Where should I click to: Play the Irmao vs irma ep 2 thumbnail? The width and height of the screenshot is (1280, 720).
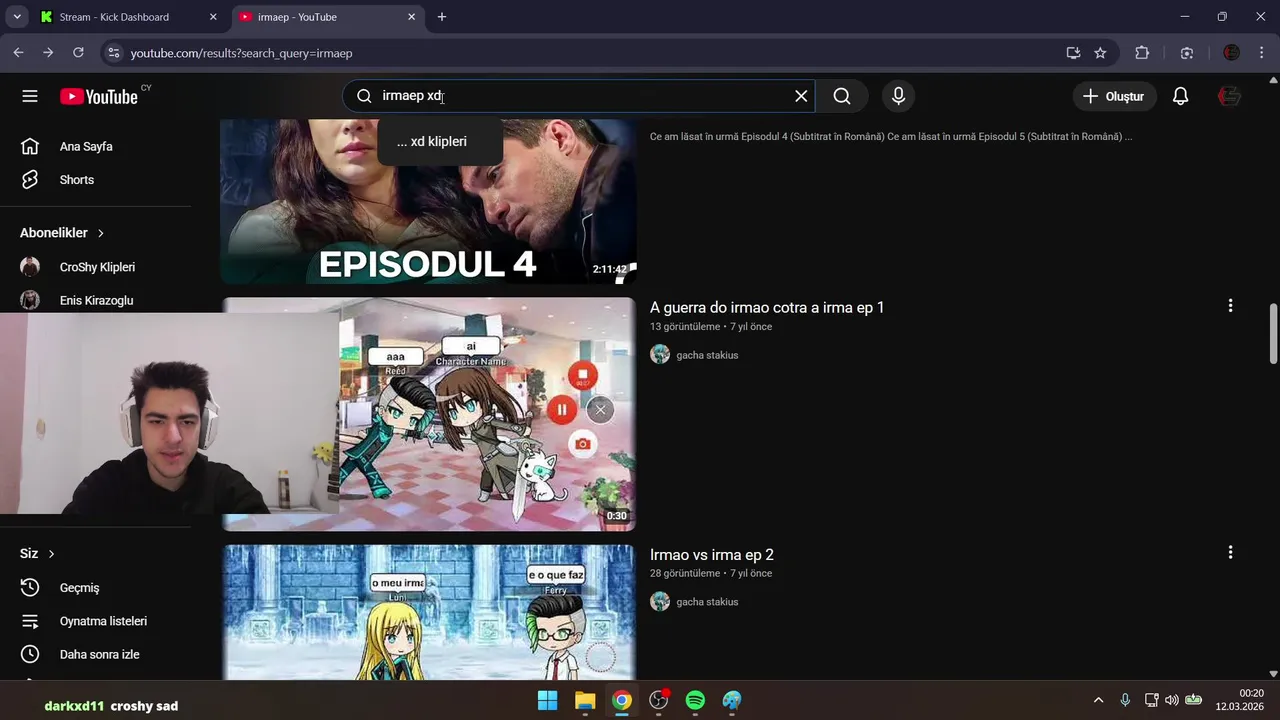428,612
